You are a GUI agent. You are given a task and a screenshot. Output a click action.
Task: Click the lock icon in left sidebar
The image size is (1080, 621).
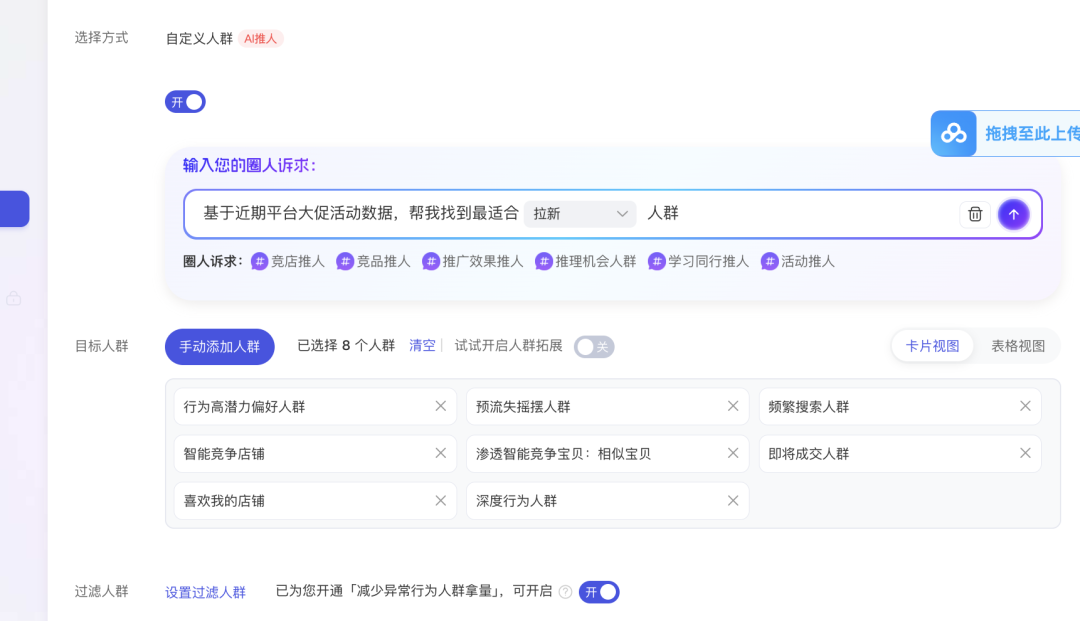[x=14, y=299]
